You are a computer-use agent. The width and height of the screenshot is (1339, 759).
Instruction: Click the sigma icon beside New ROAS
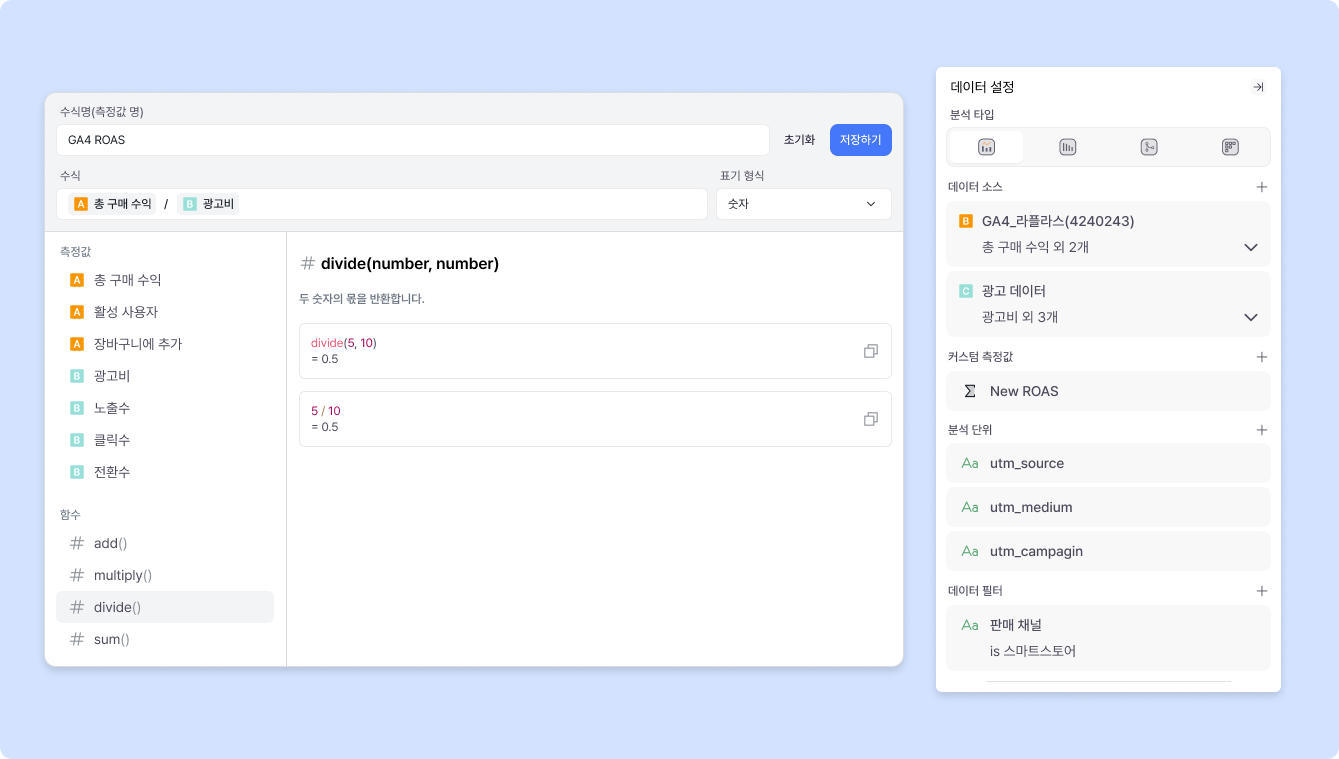[969, 391]
